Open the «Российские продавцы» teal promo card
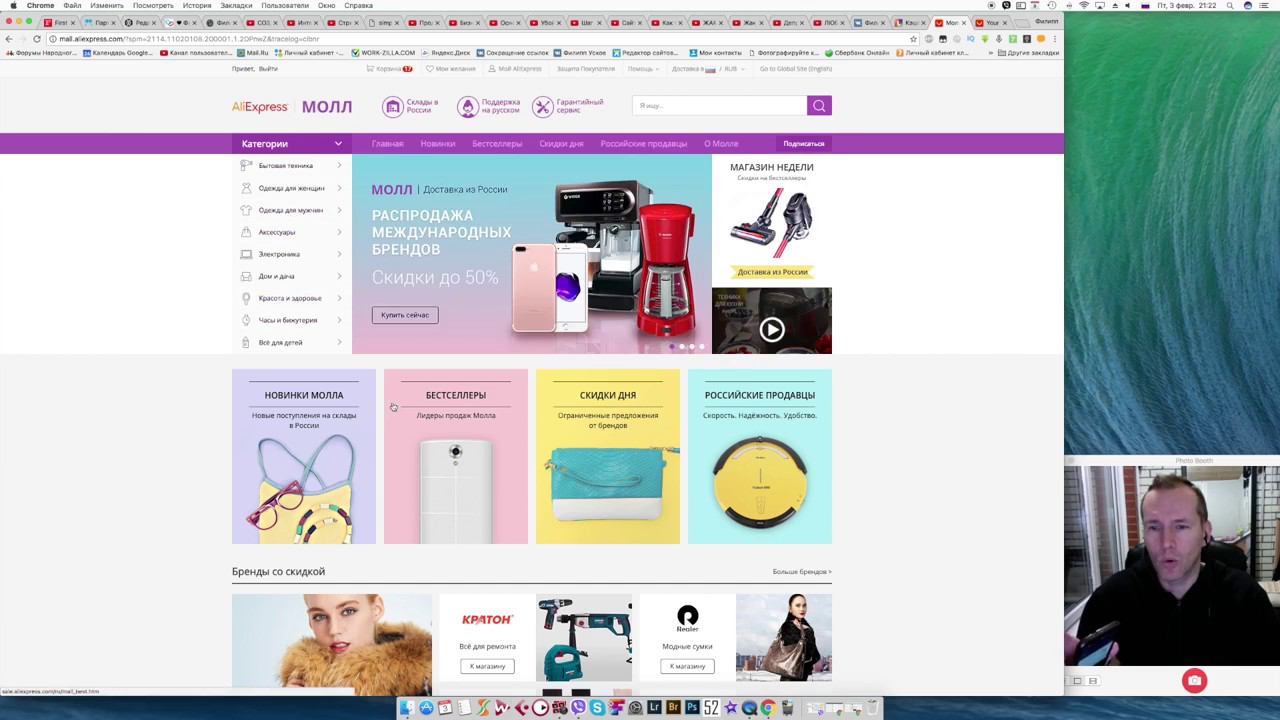 pyautogui.click(x=760, y=457)
